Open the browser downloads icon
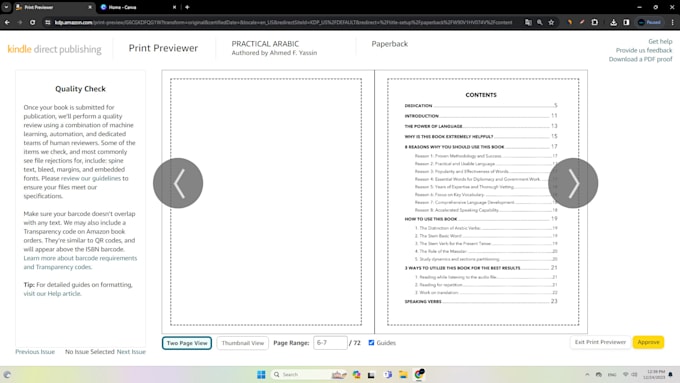The height and width of the screenshot is (383, 680). click(613, 22)
